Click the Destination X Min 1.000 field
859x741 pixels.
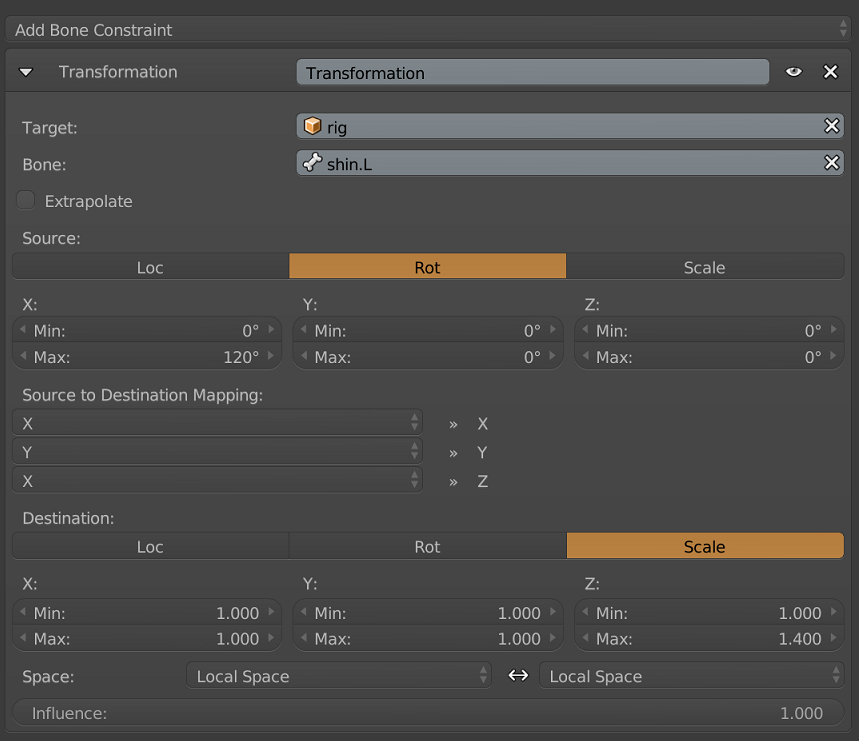(147, 612)
